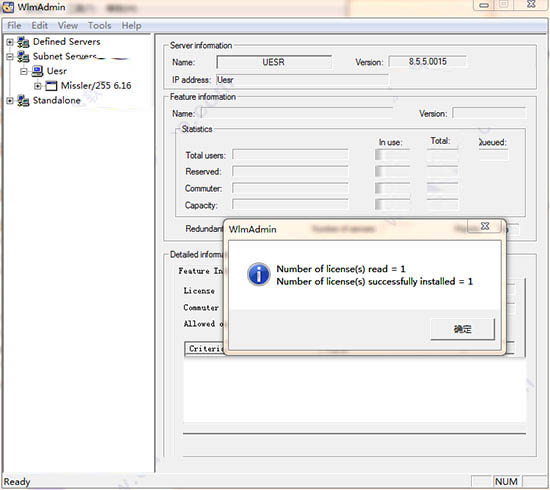Expand the Missler/255 6.16 node
Image resolution: width=550 pixels, height=490 pixels.
pyautogui.click(x=38, y=86)
